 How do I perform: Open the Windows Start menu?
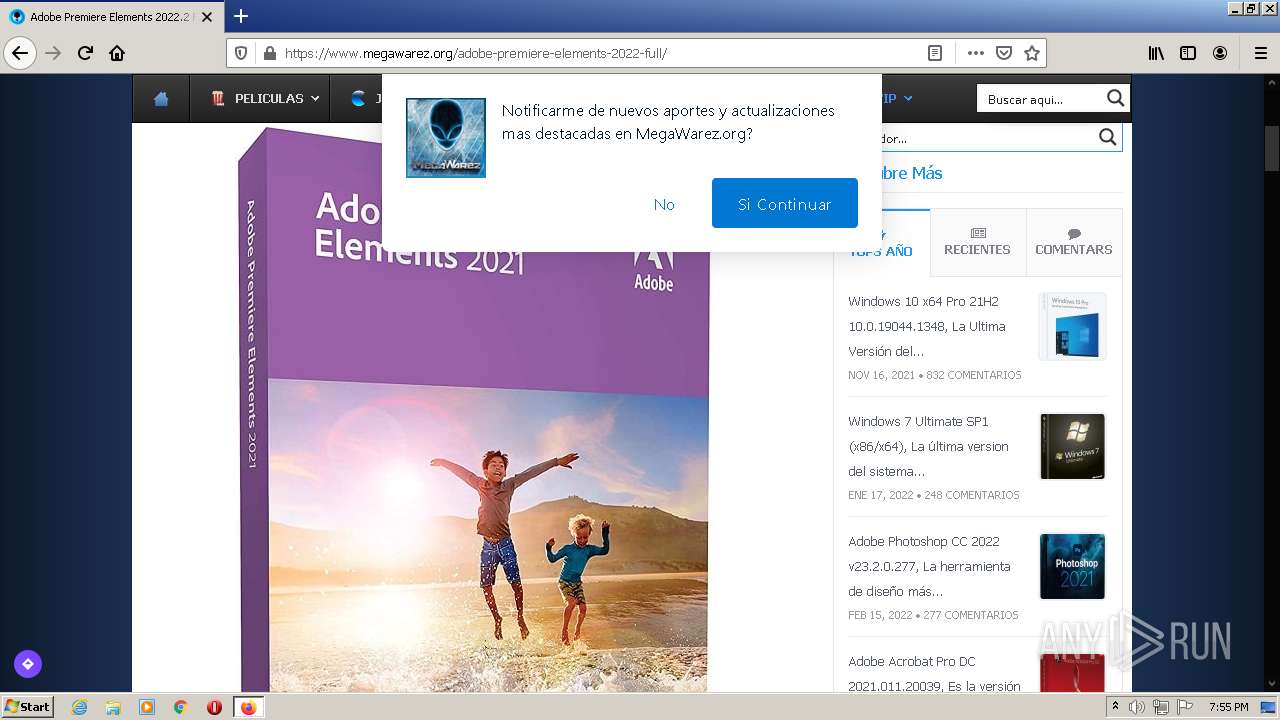pos(28,706)
